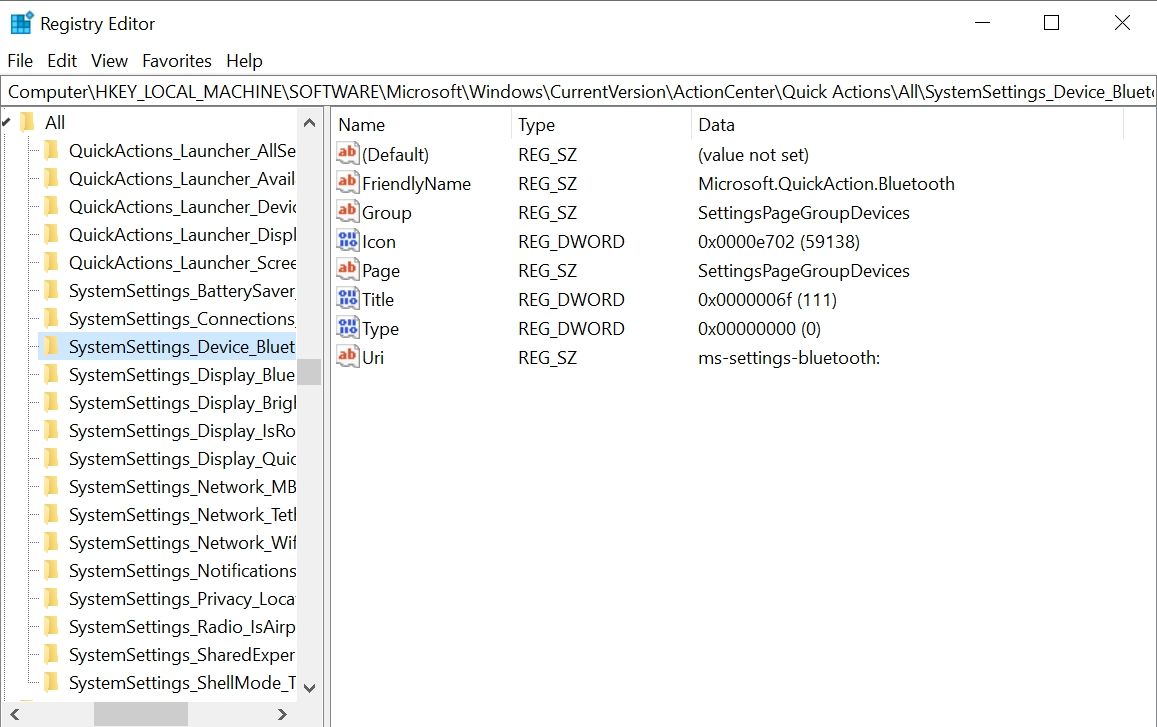This screenshot has width=1157, height=727.
Task: Open the Help menu
Action: [x=244, y=61]
